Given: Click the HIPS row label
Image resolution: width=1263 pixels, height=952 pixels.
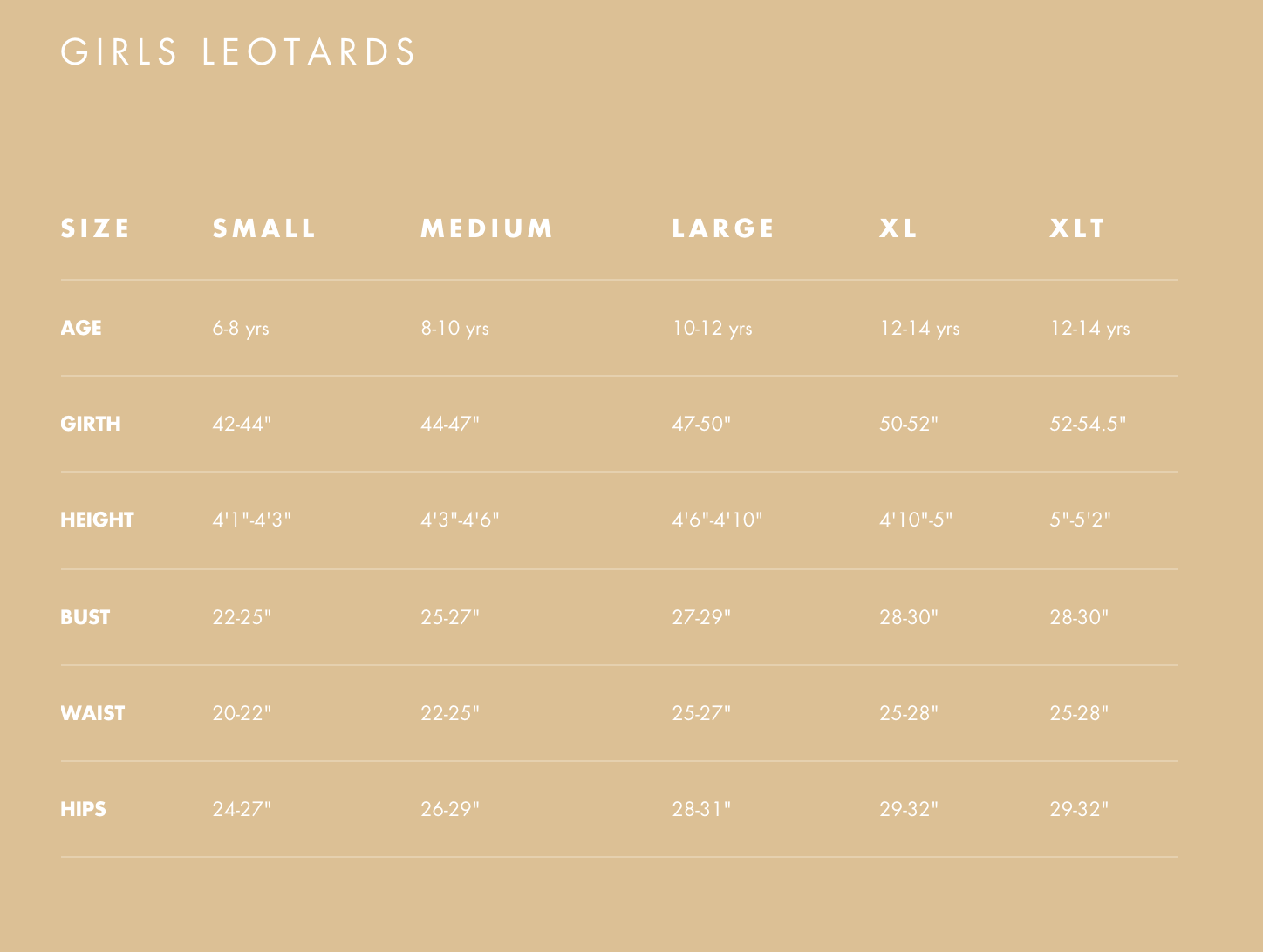Looking at the screenshot, I should 83,809.
